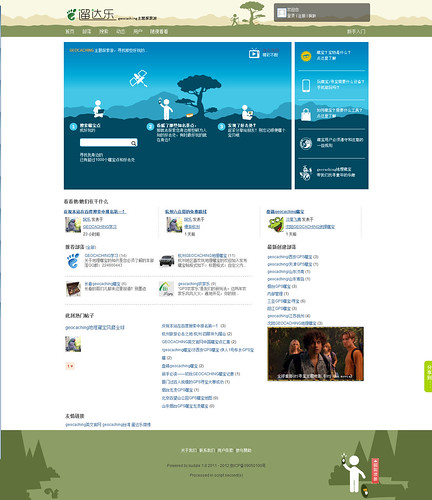Open the 新手入门 navigation item
432x500 pixels.
coord(356,31)
